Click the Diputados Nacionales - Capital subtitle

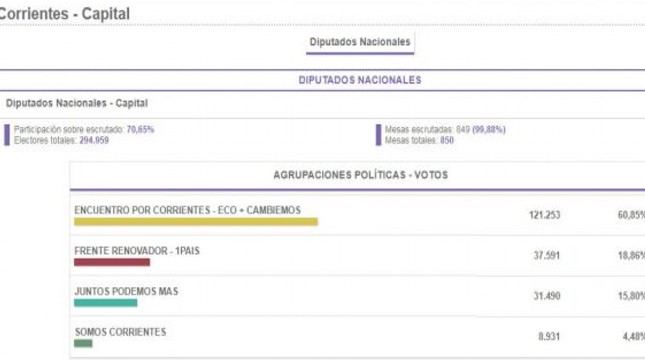click(77, 103)
